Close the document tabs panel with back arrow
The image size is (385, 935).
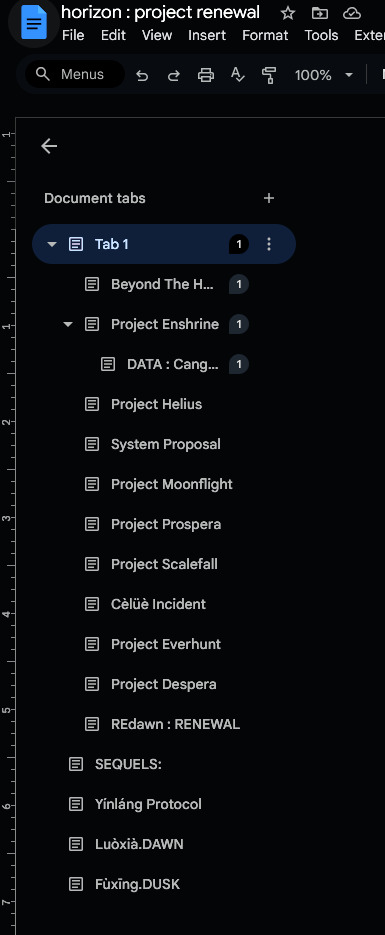(x=49, y=146)
